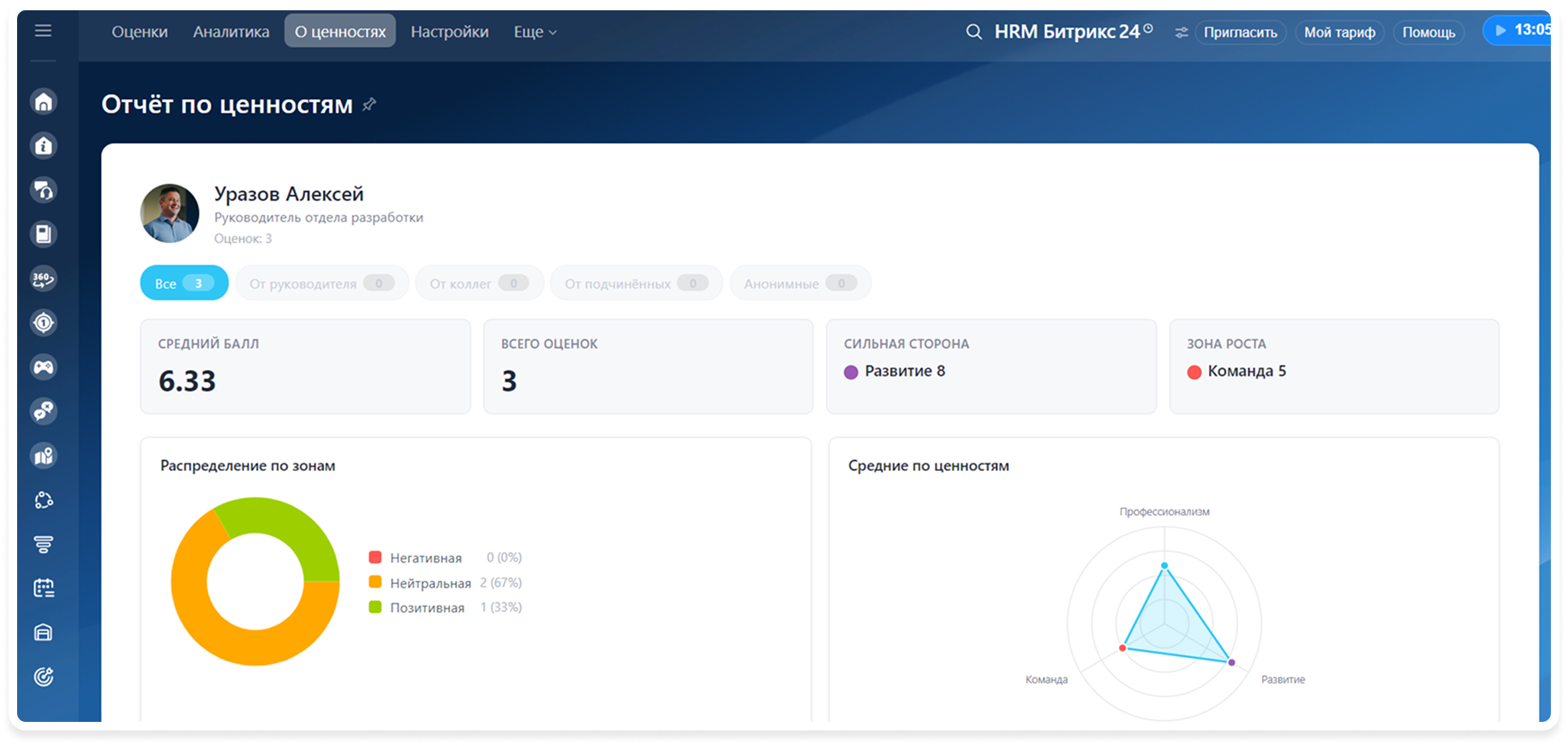1568x746 pixels.
Task: Start the 13:05 timer play button
Action: (1500, 31)
